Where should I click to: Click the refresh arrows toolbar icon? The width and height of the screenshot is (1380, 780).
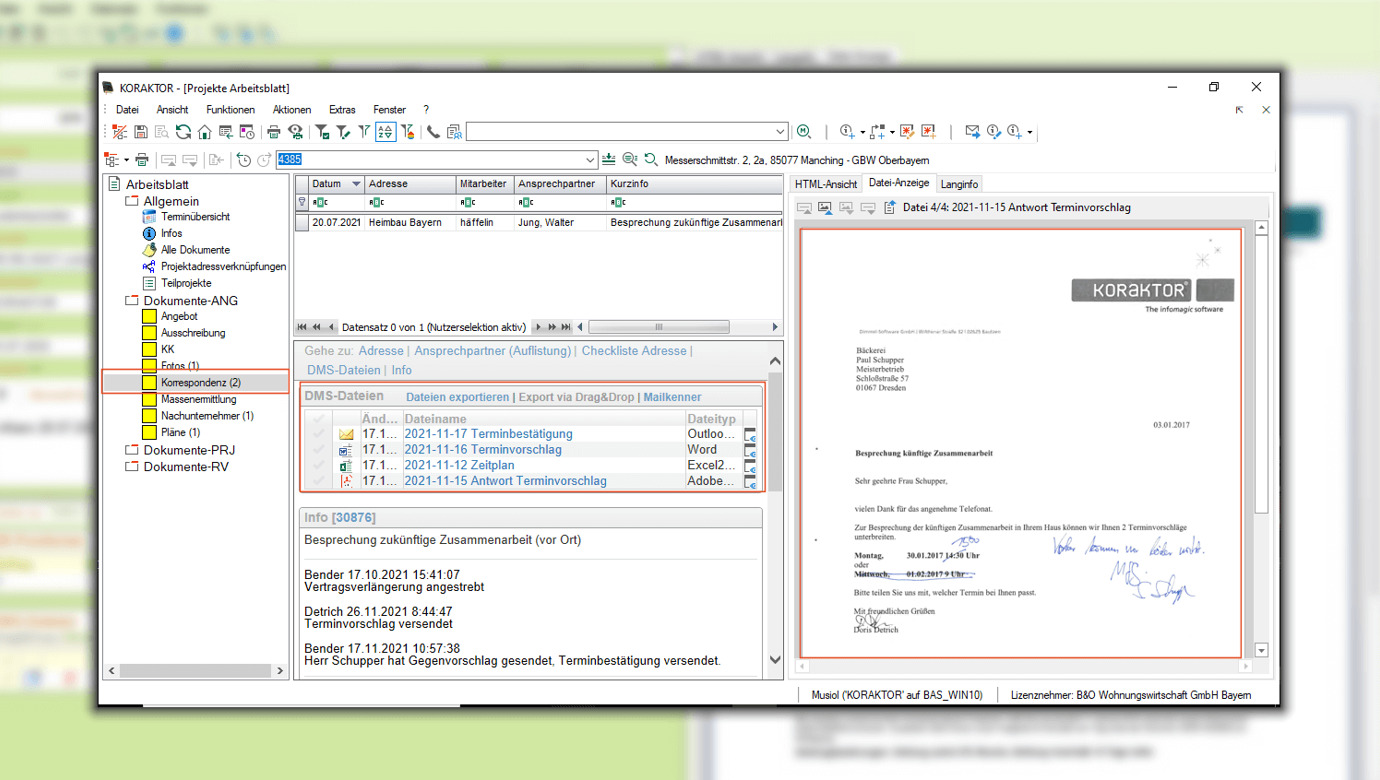click(183, 132)
